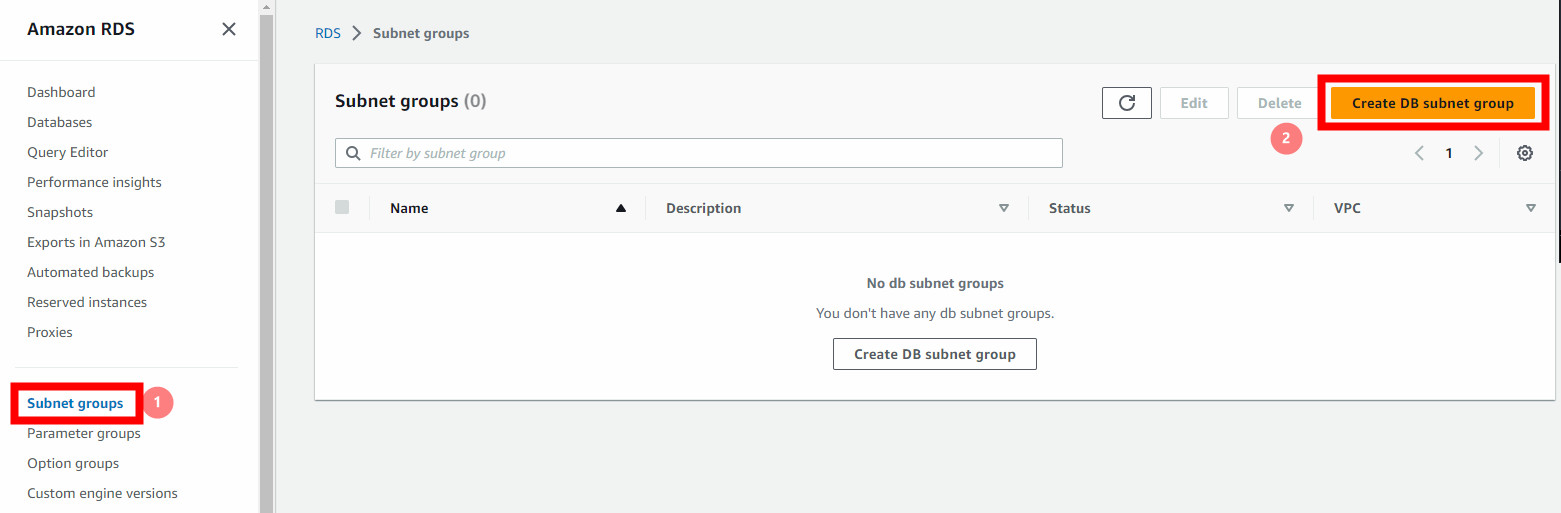Close the Amazon RDS navigation panel
Screen dimensions: 1561x513
click(229, 29)
